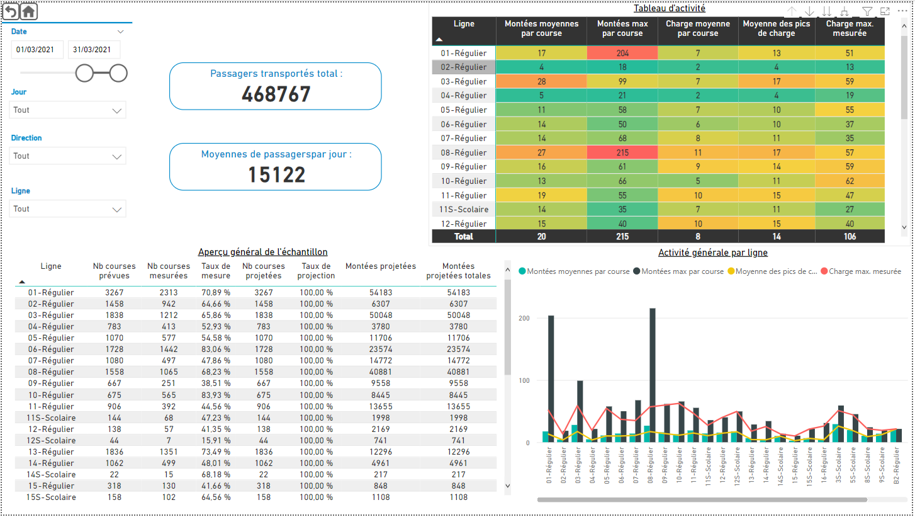Go to the home page icon
This screenshot has width=915, height=517.
(29, 11)
